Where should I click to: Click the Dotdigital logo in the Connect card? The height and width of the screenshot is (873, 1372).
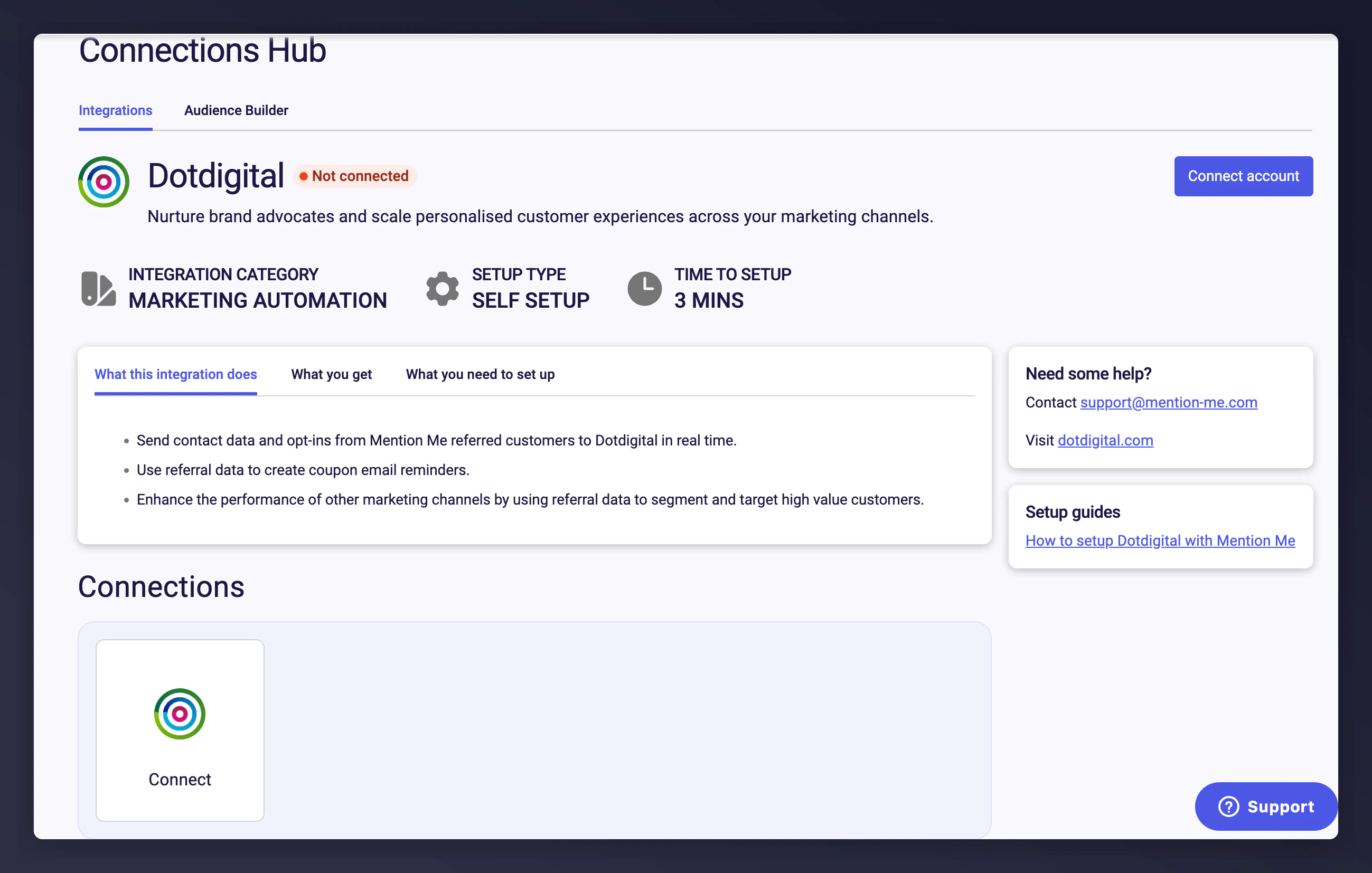180,714
